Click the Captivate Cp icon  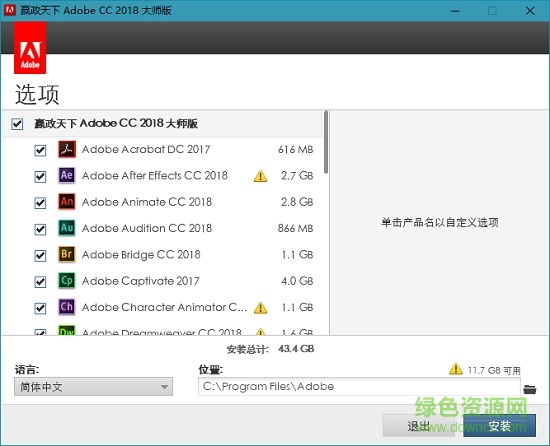[67, 281]
